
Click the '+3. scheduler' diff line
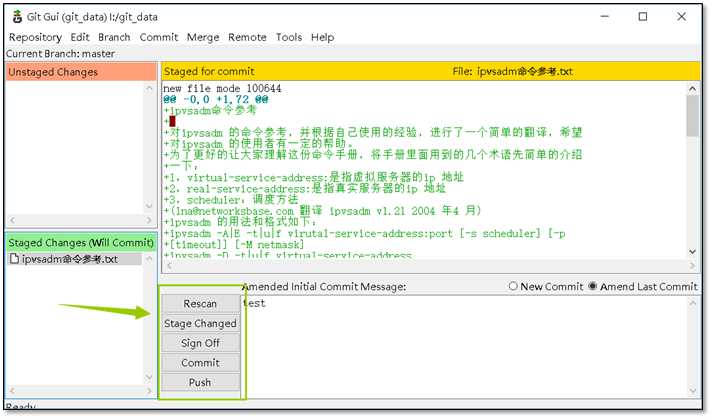click(x=231, y=200)
